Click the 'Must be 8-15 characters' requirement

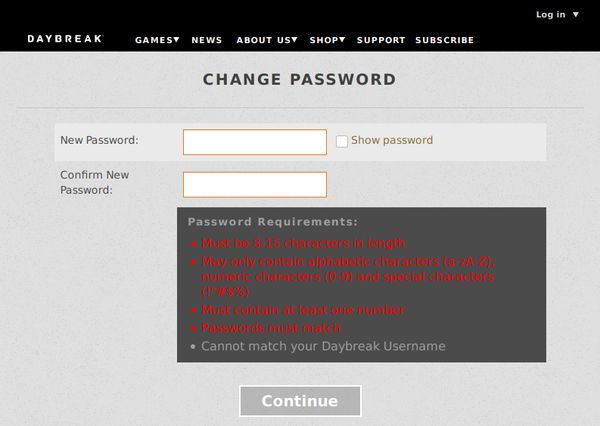302,243
